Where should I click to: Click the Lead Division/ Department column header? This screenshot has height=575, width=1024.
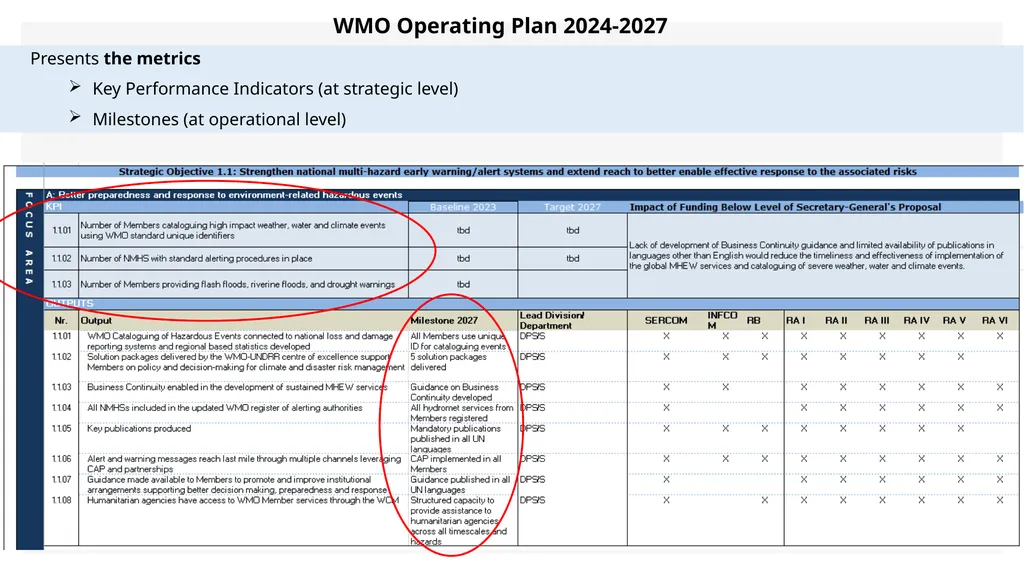tap(552, 320)
